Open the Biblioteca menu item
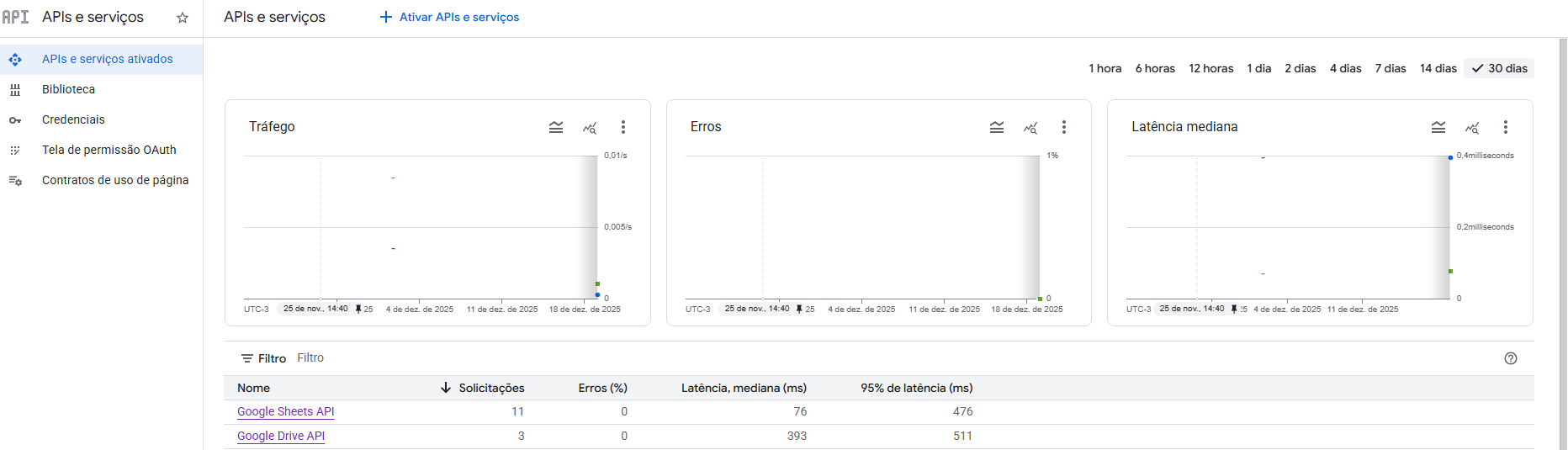1568x450 pixels. point(101,90)
